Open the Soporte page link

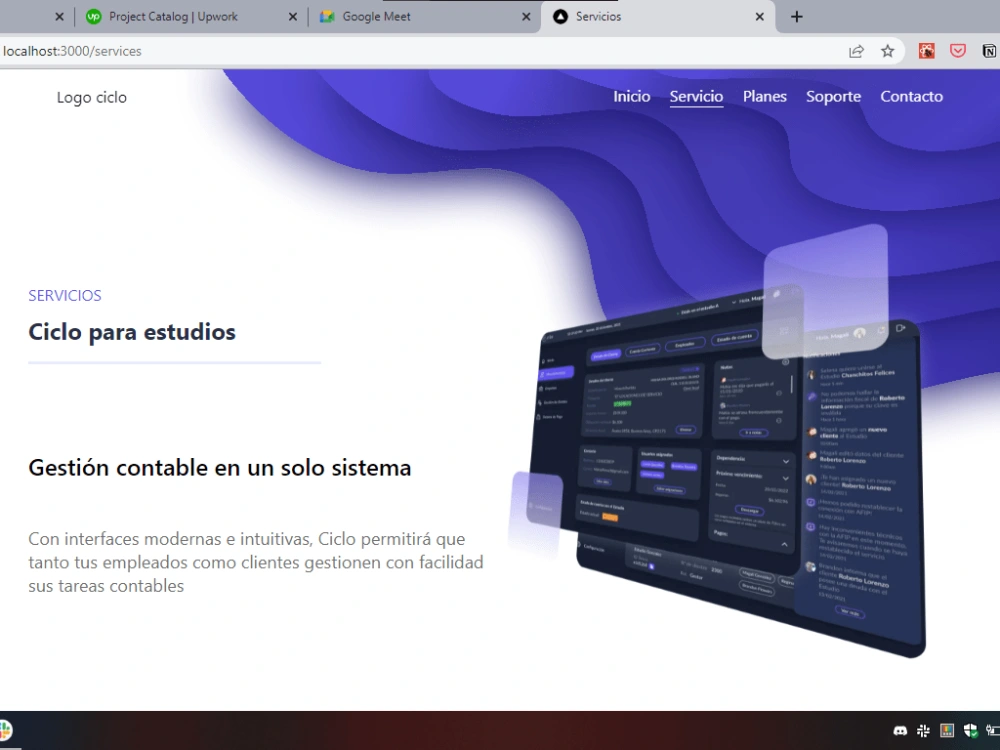coord(833,96)
